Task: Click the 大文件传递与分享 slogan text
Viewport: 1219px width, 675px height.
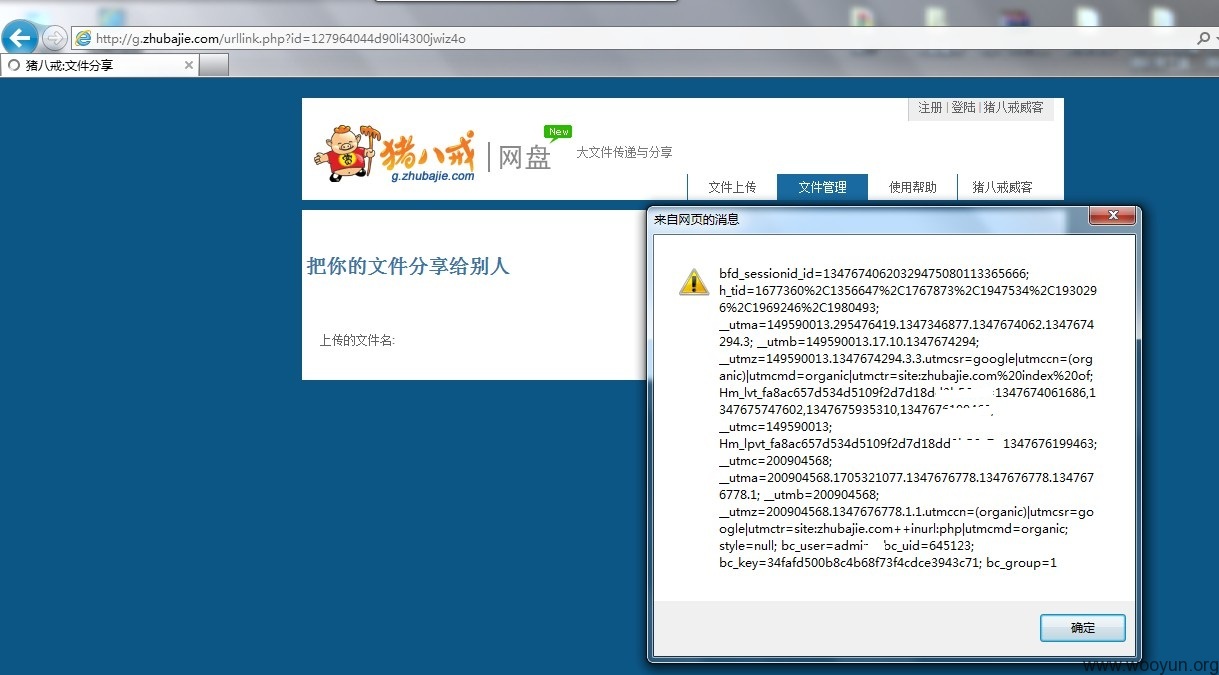Action: [x=624, y=152]
